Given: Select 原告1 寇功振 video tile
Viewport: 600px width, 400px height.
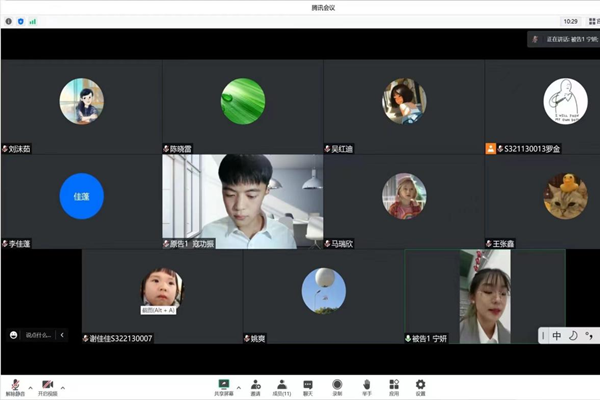Looking at the screenshot, I should click(x=243, y=201).
